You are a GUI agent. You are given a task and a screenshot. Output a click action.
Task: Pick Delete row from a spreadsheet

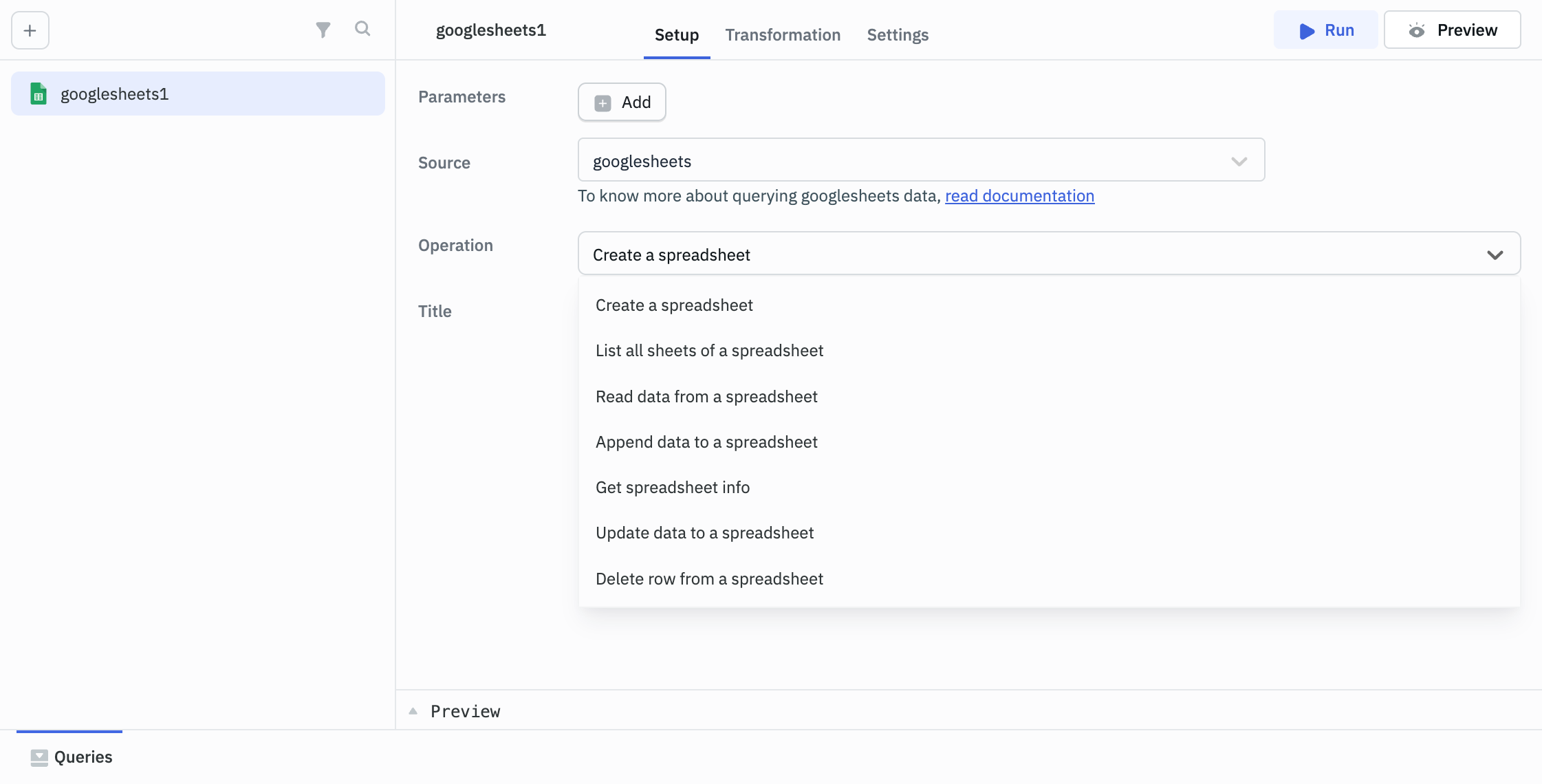[709, 578]
